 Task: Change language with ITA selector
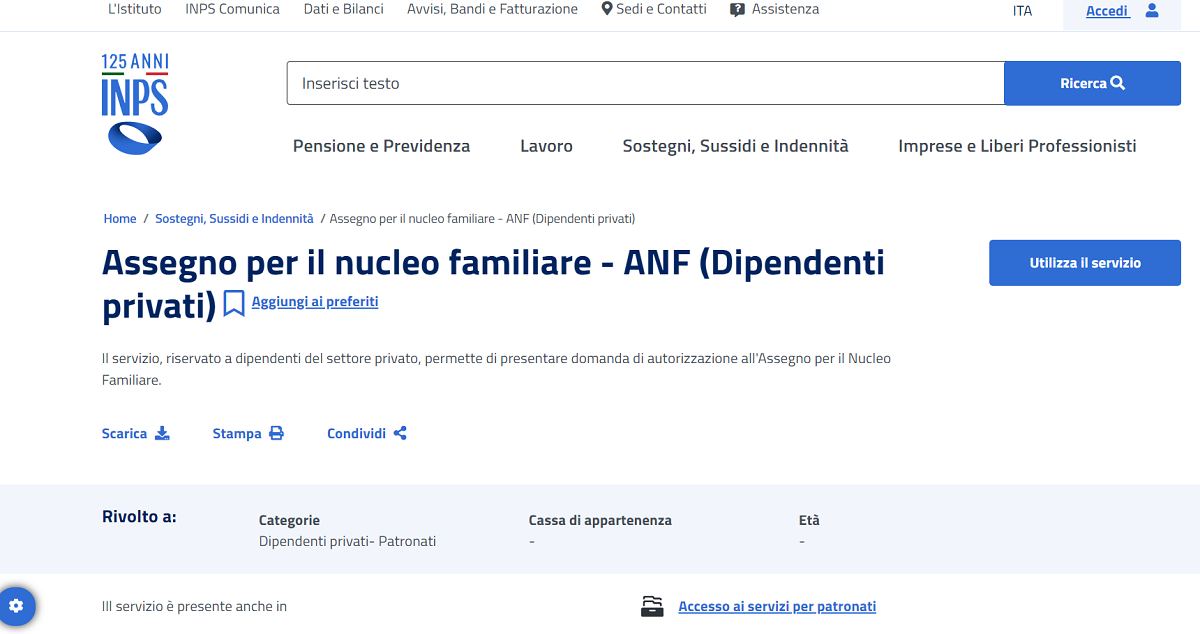coord(1022,11)
